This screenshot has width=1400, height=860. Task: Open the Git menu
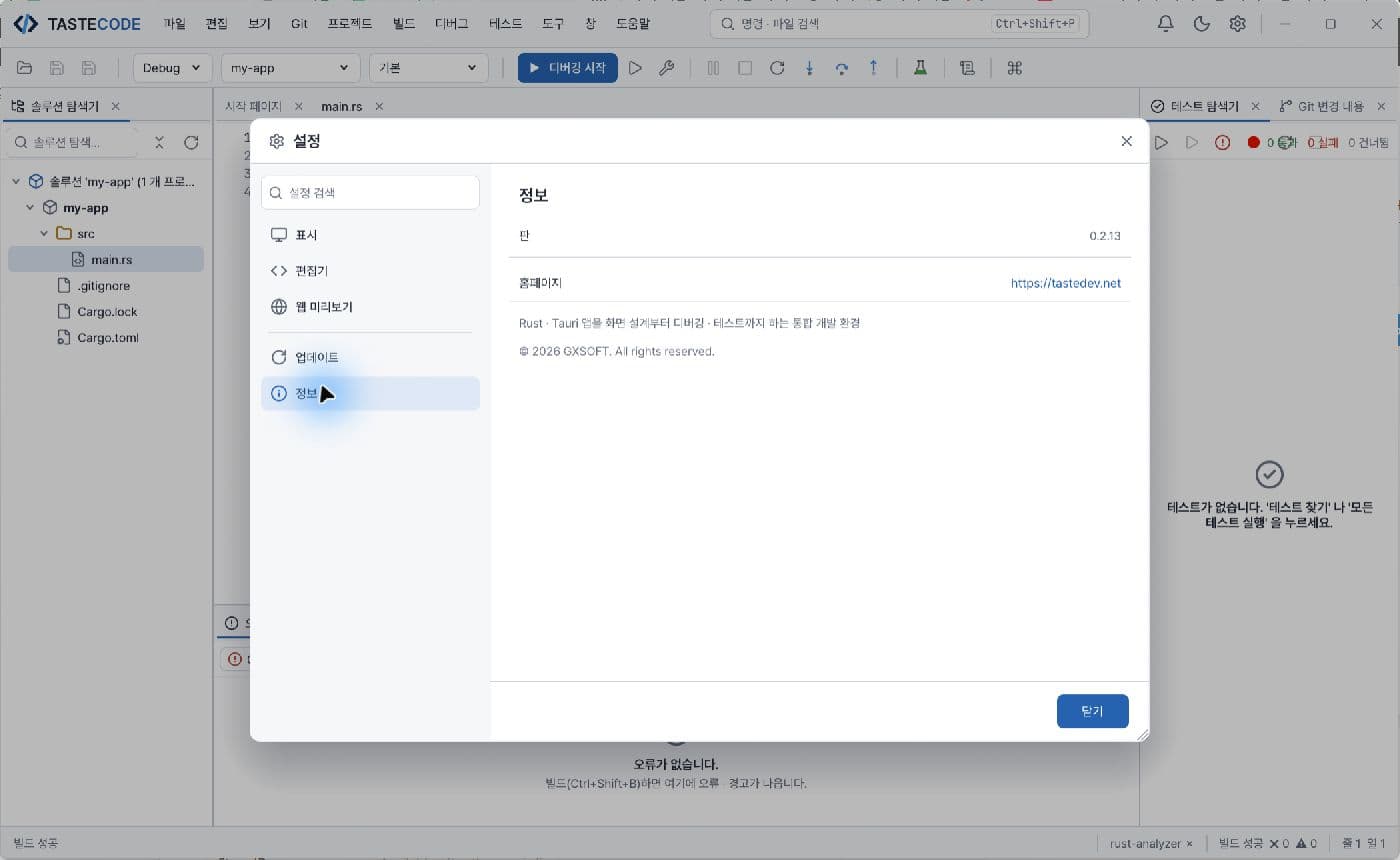(299, 23)
